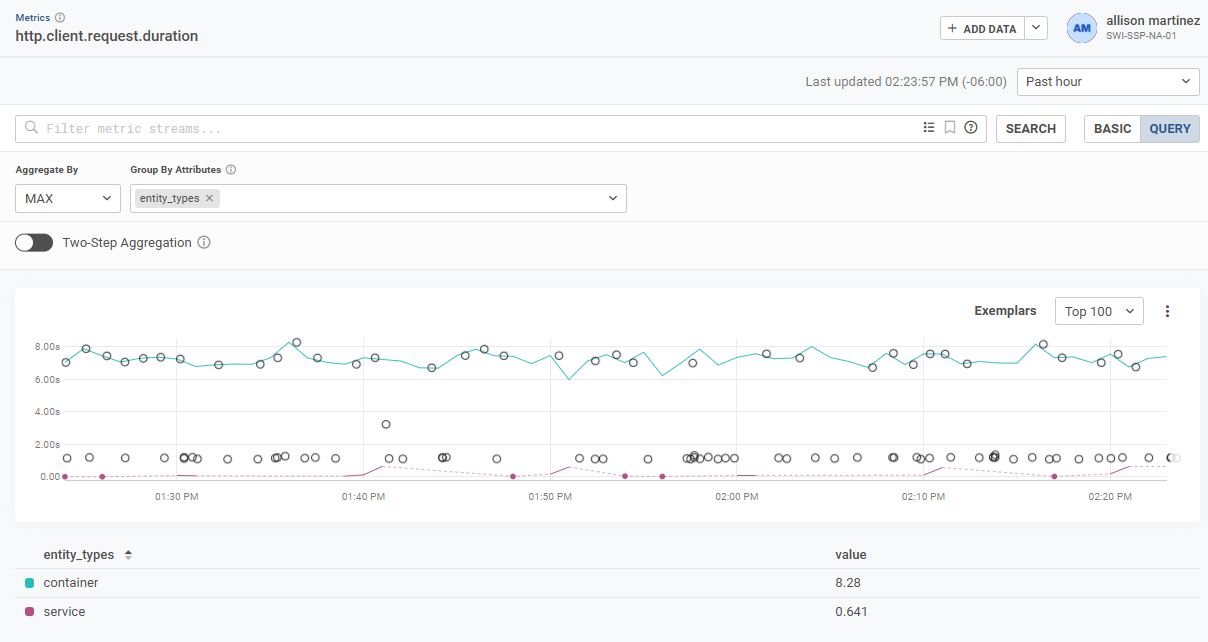This screenshot has height=642, width=1208.
Task: Open the metric stream list view icon
Action: (x=928, y=128)
